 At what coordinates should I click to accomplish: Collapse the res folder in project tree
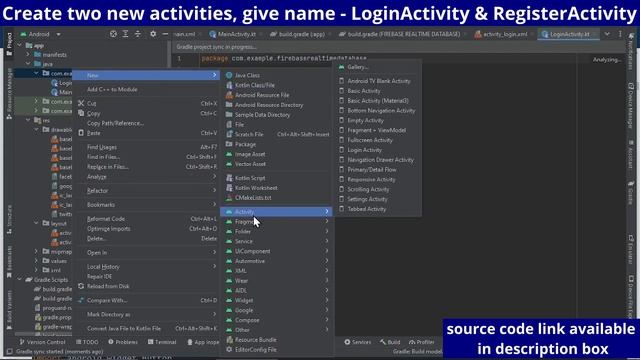click(x=28, y=120)
